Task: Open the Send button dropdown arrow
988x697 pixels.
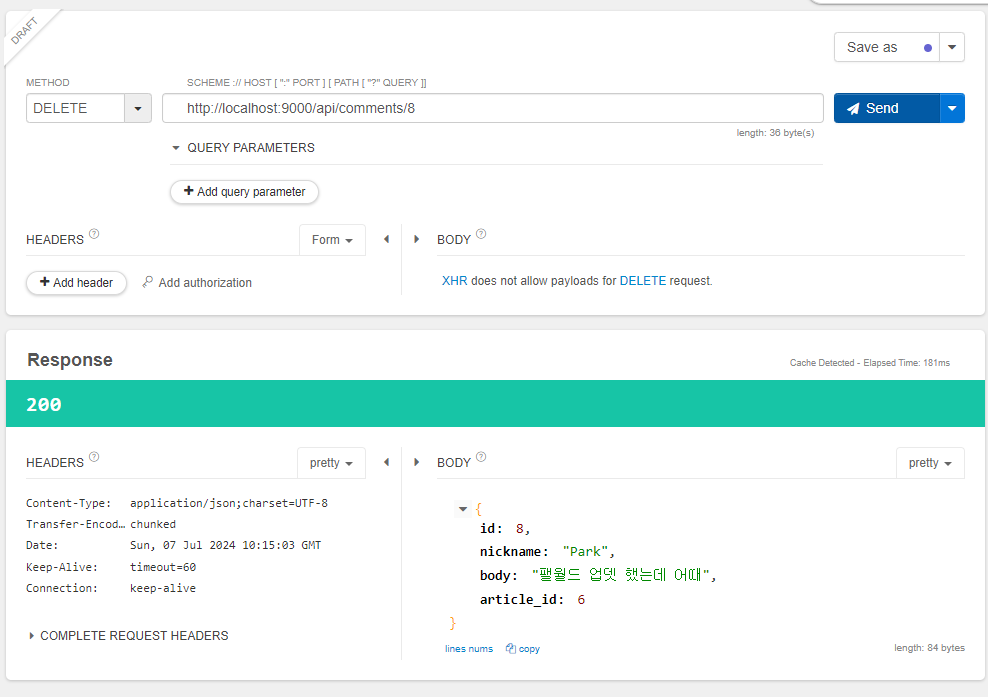Action: click(952, 108)
